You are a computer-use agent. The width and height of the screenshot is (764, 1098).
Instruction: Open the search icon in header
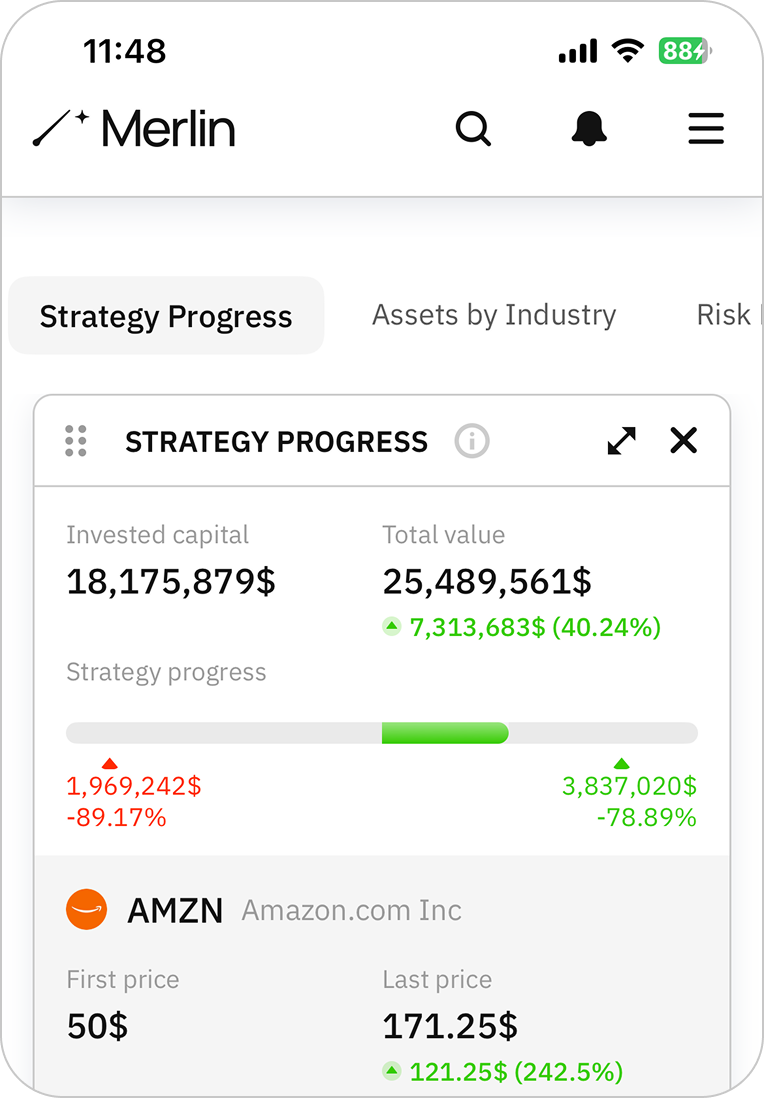pos(473,129)
